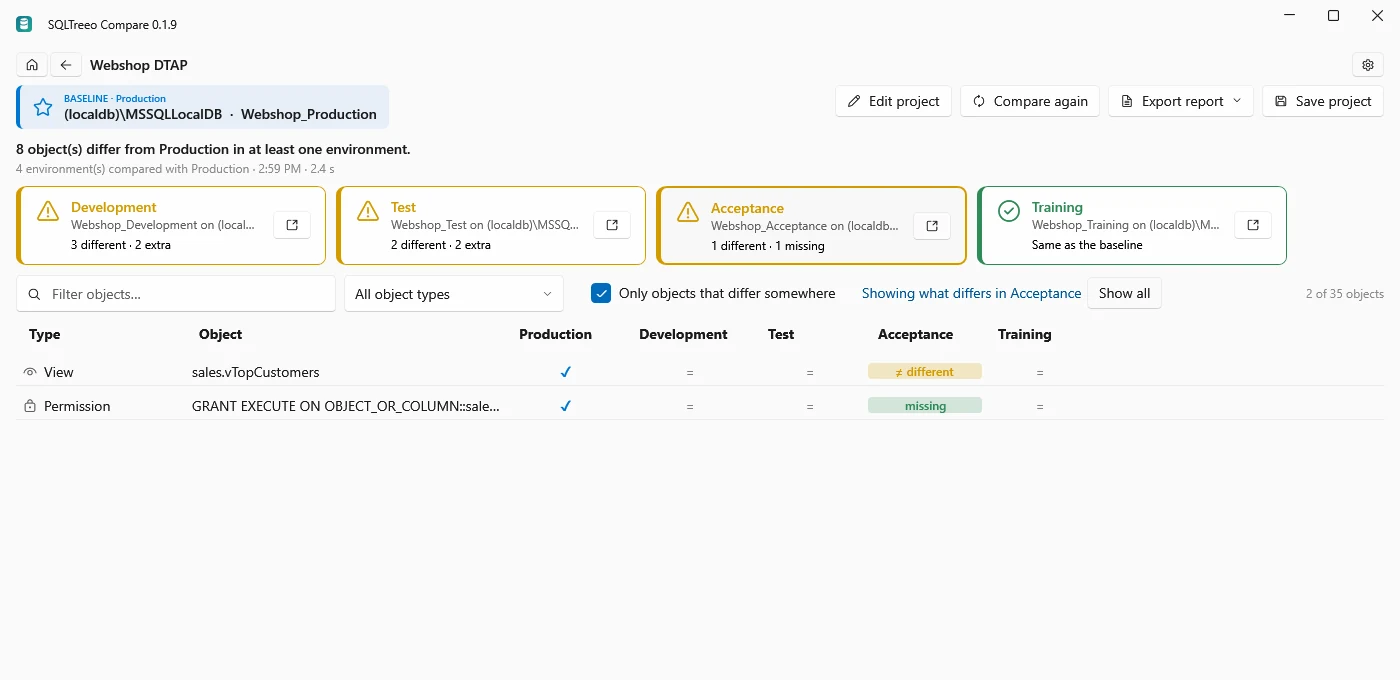The height and width of the screenshot is (680, 1400).
Task: Click the back arrow button
Action: click(x=66, y=65)
